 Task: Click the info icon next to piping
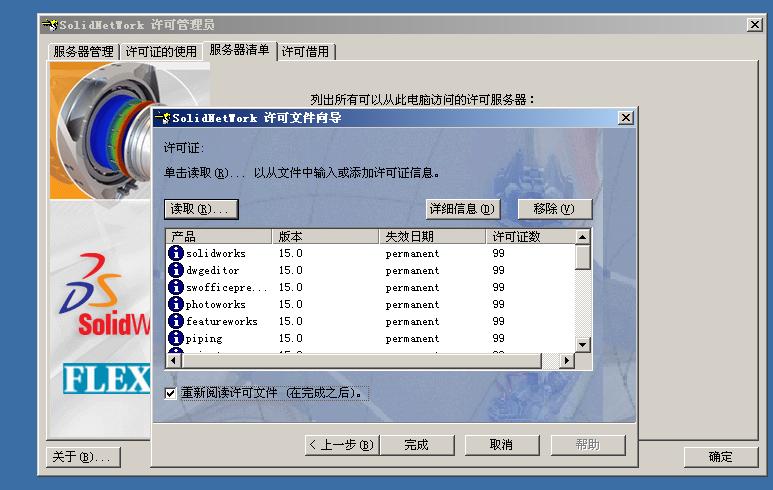(176, 338)
